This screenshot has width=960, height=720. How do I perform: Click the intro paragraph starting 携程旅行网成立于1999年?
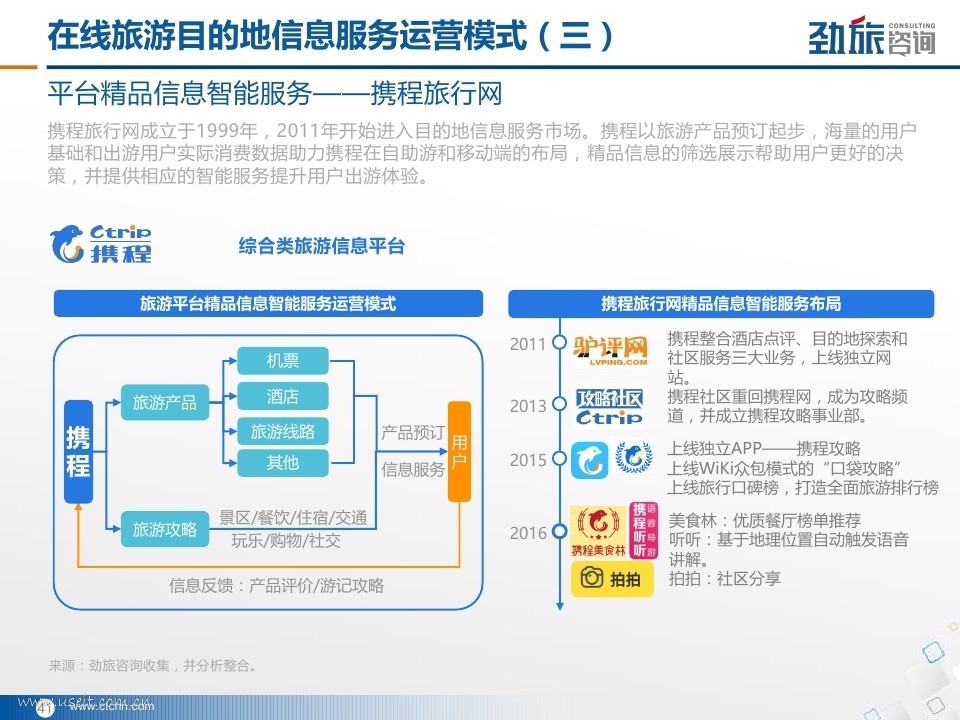coord(482,153)
